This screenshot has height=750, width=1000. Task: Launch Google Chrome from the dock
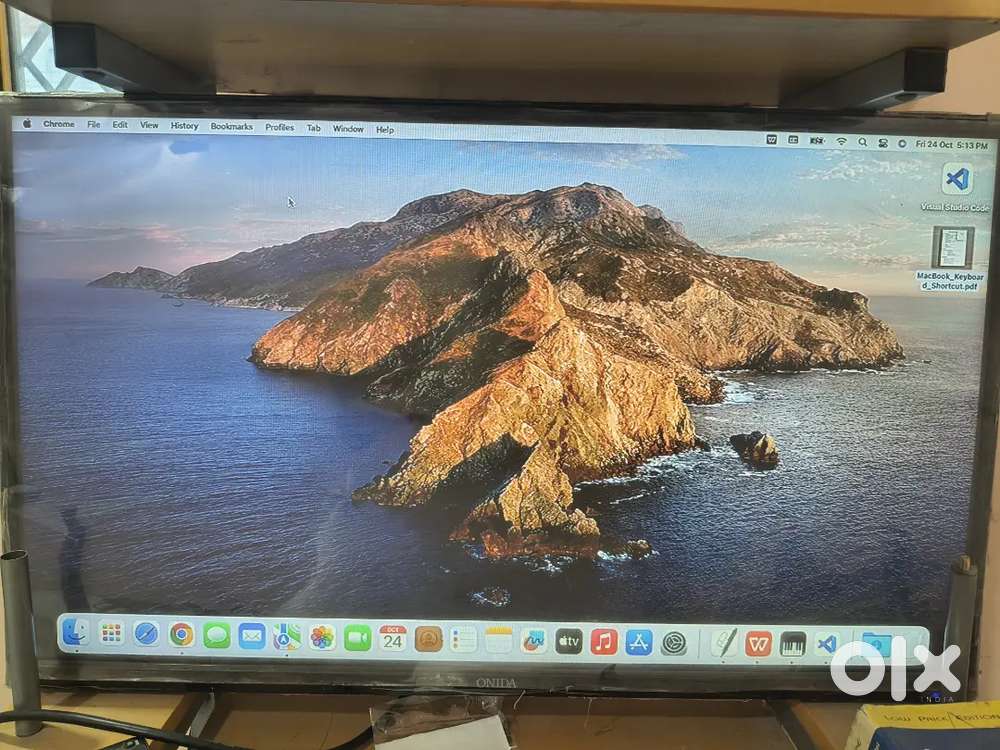pyautogui.click(x=181, y=634)
